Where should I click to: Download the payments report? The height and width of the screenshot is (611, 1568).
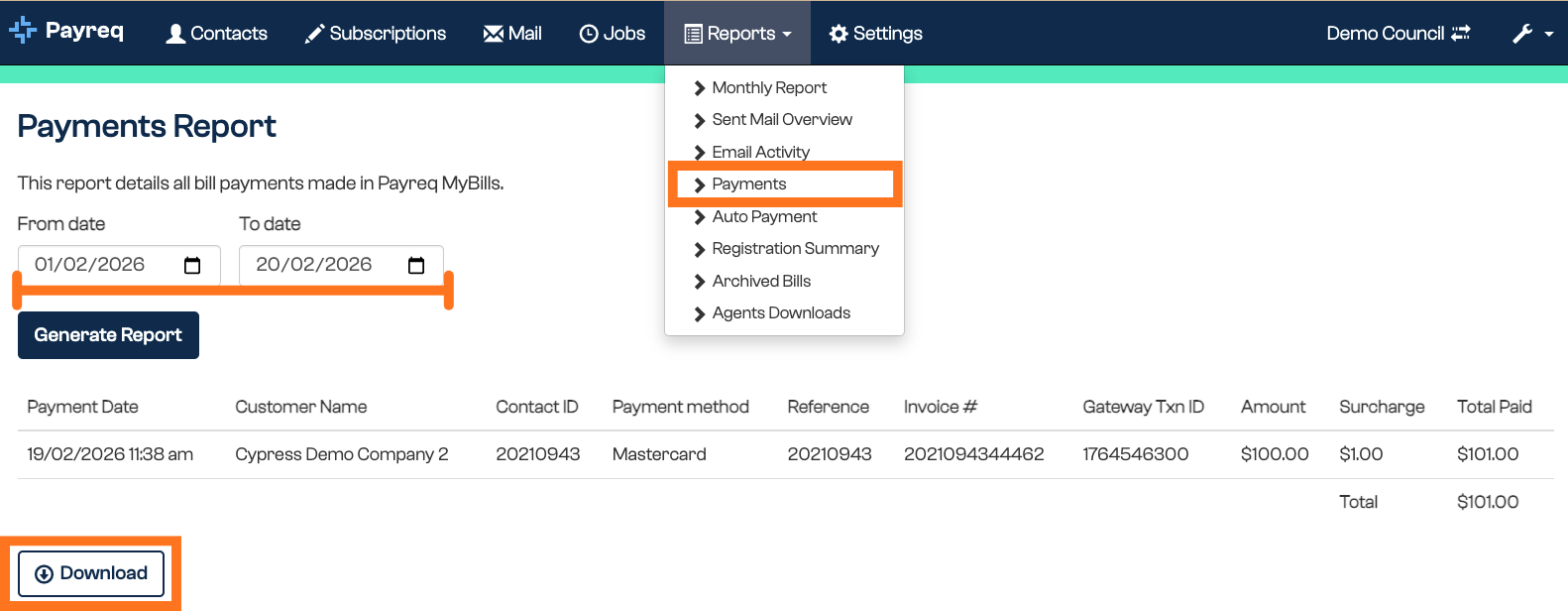(x=91, y=573)
